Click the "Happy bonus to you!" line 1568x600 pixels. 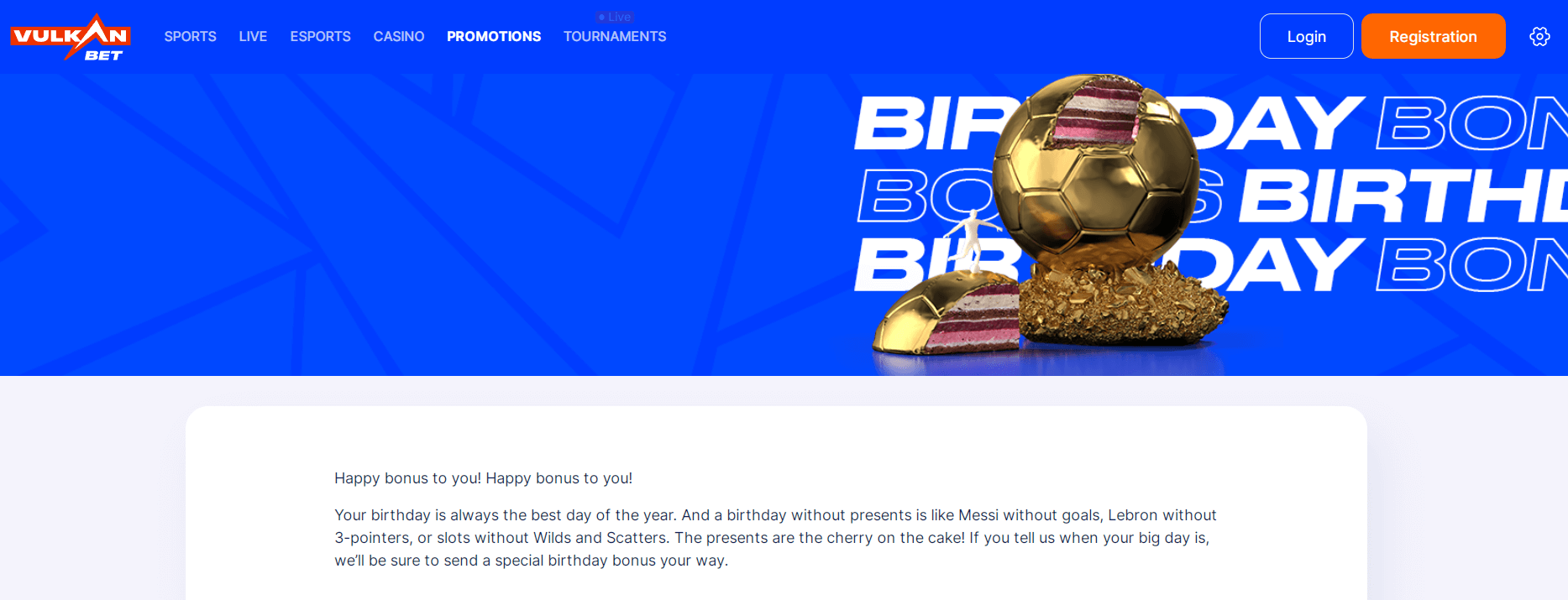(483, 478)
